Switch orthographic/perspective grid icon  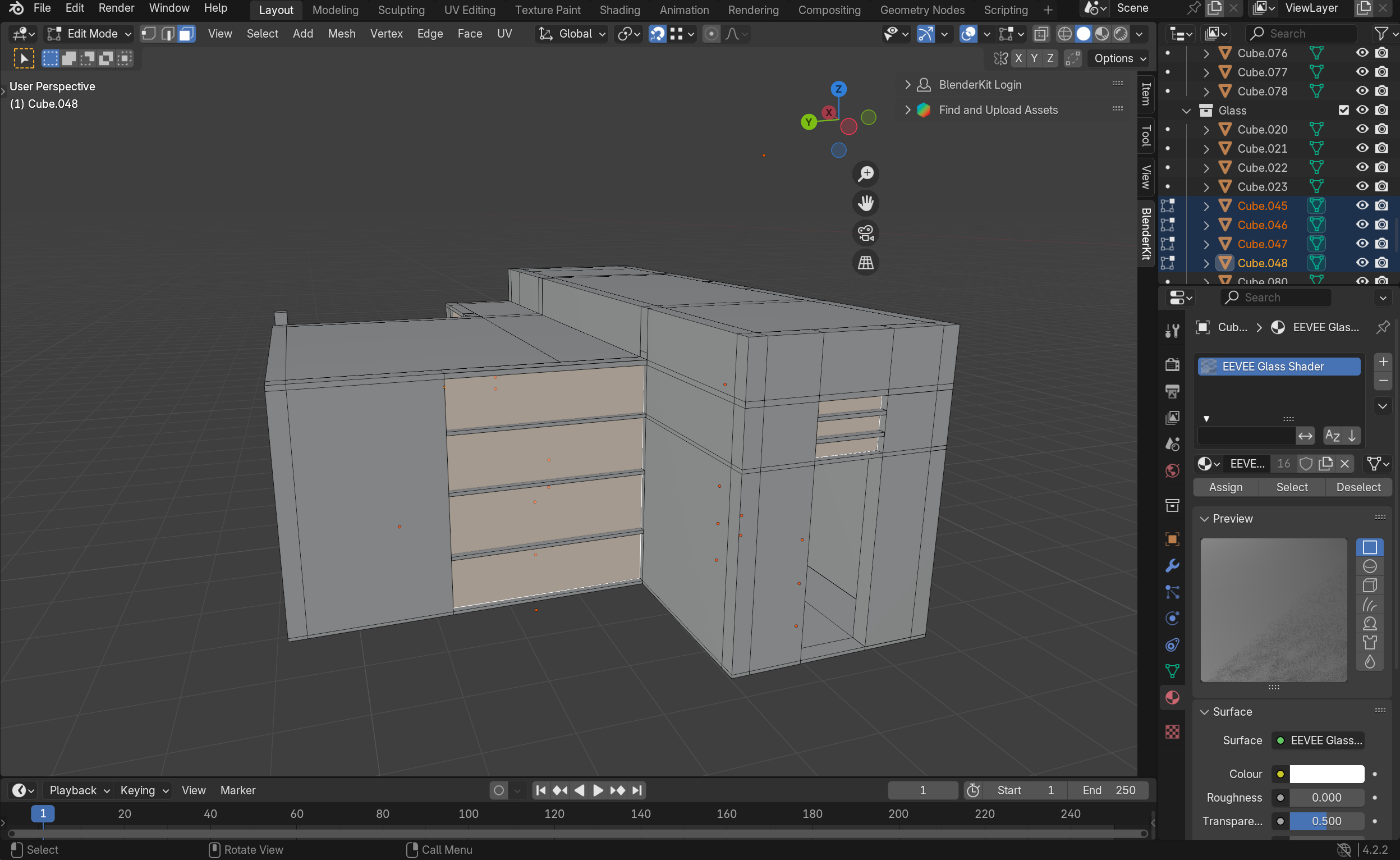point(866,262)
